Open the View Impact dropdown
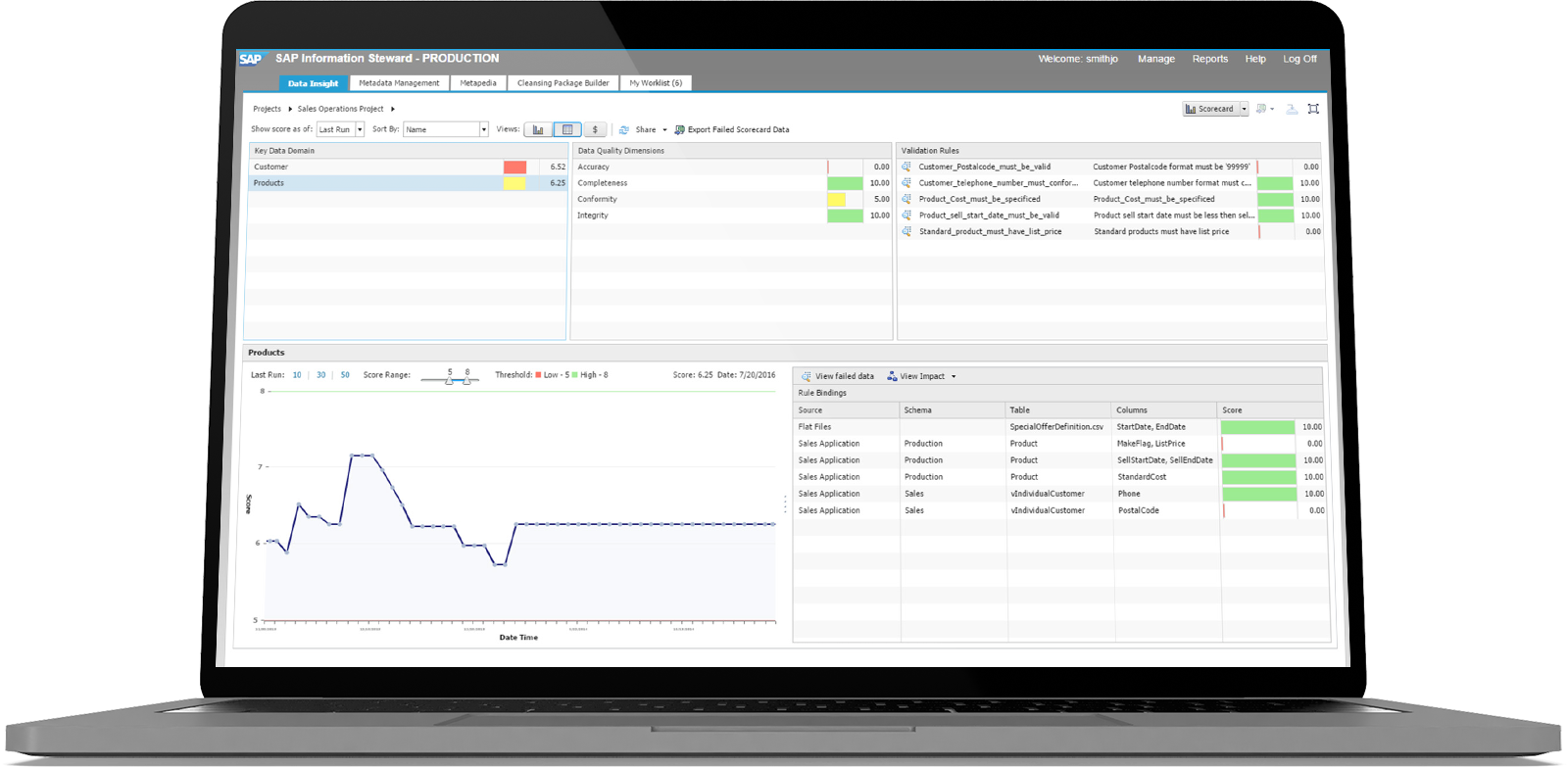Viewport: 1568px width, 767px height. [954, 376]
